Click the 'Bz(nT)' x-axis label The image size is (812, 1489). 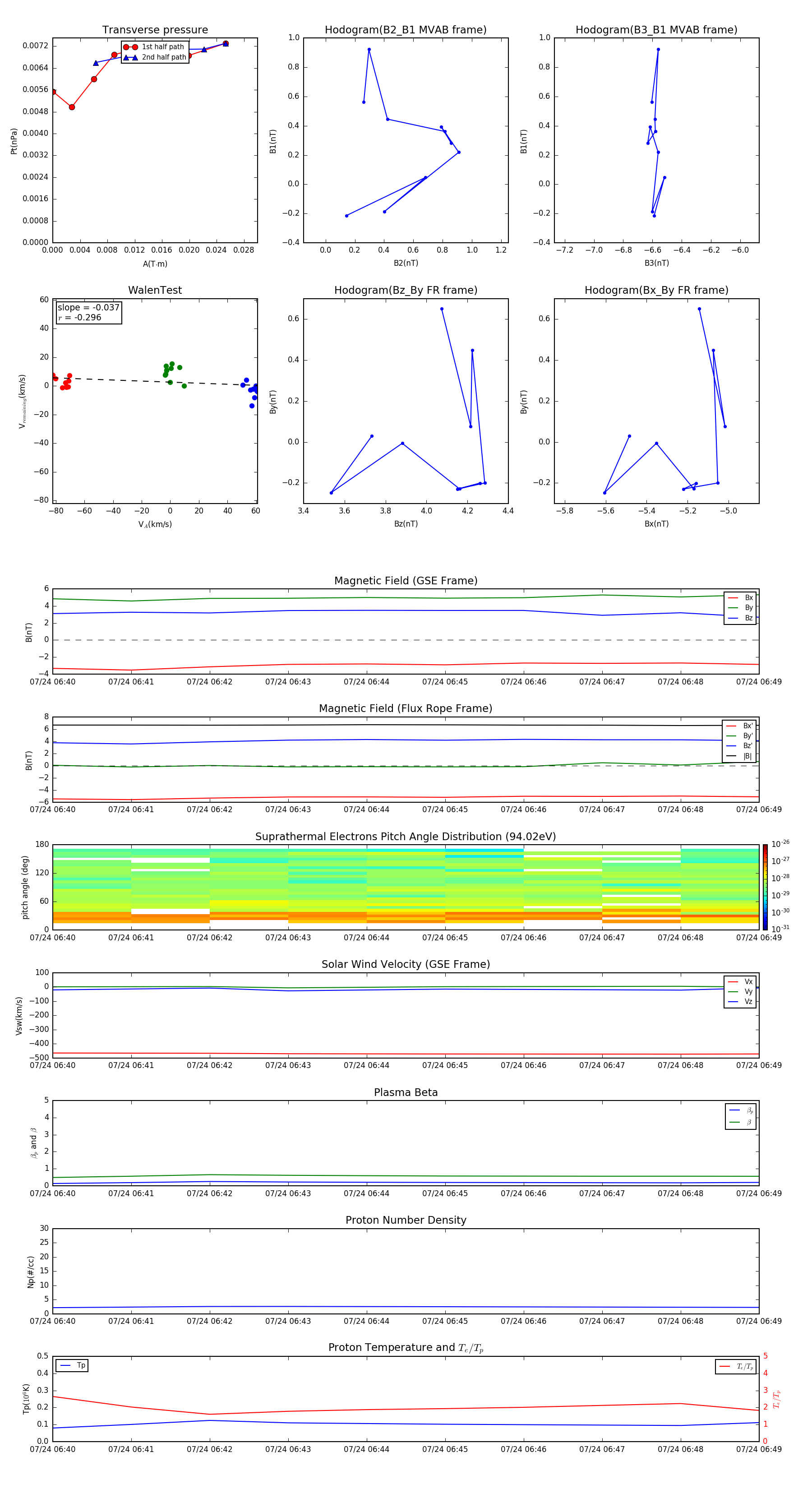[406, 524]
